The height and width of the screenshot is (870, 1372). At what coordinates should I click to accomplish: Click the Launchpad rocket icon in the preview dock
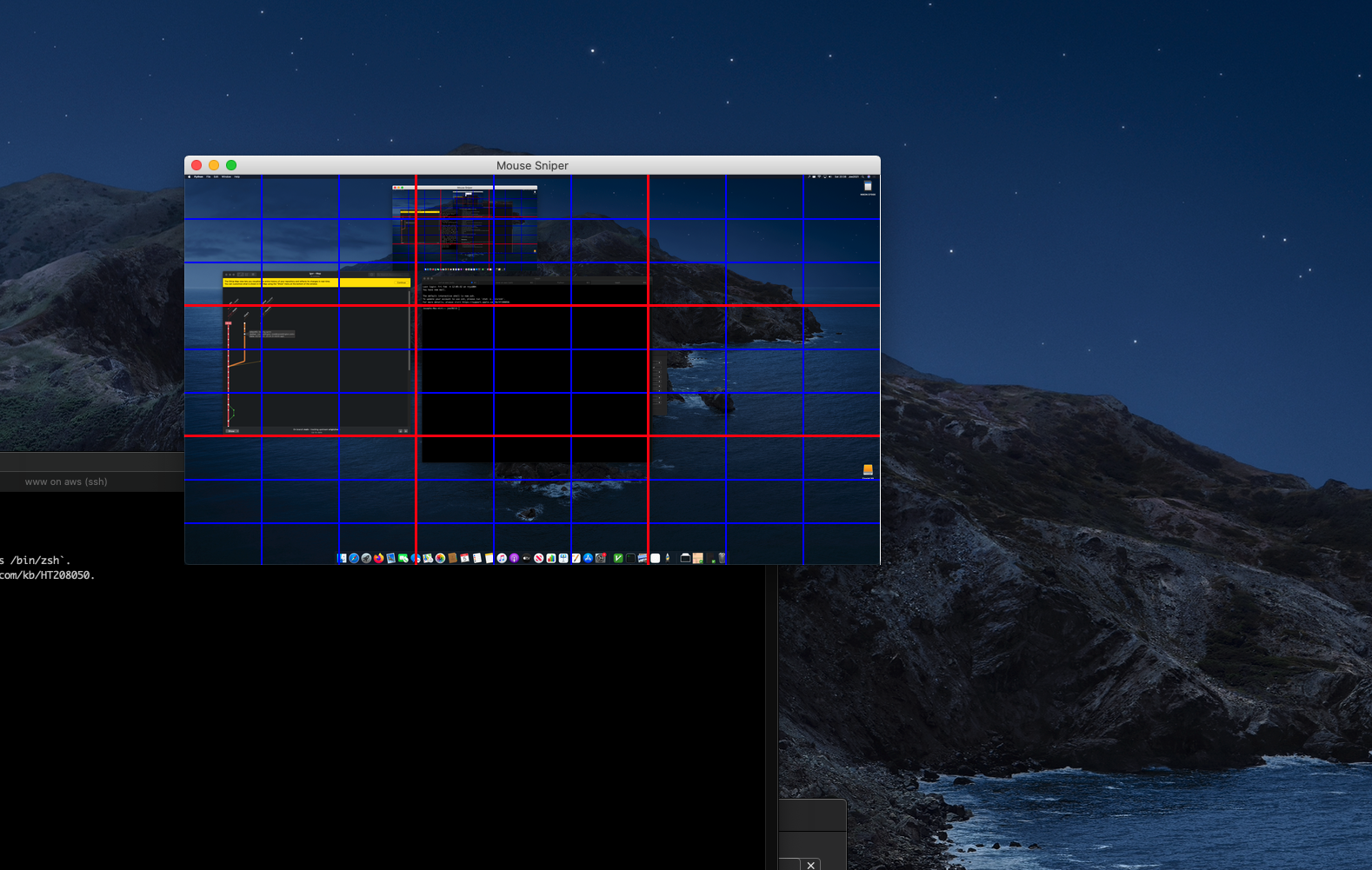[366, 558]
